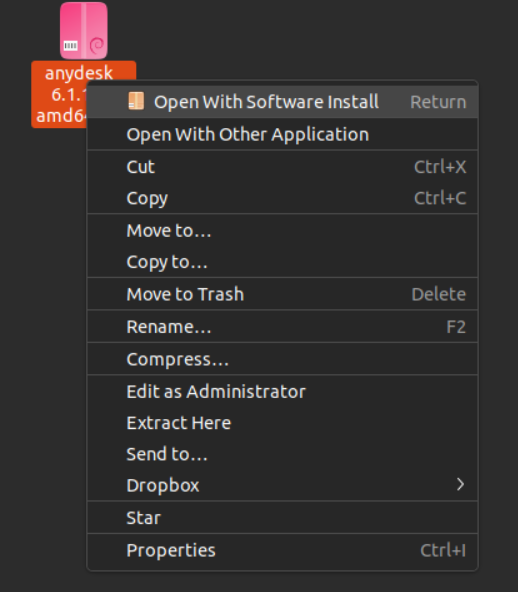Select Move to… option
This screenshot has width=518, height=592.
282,230
